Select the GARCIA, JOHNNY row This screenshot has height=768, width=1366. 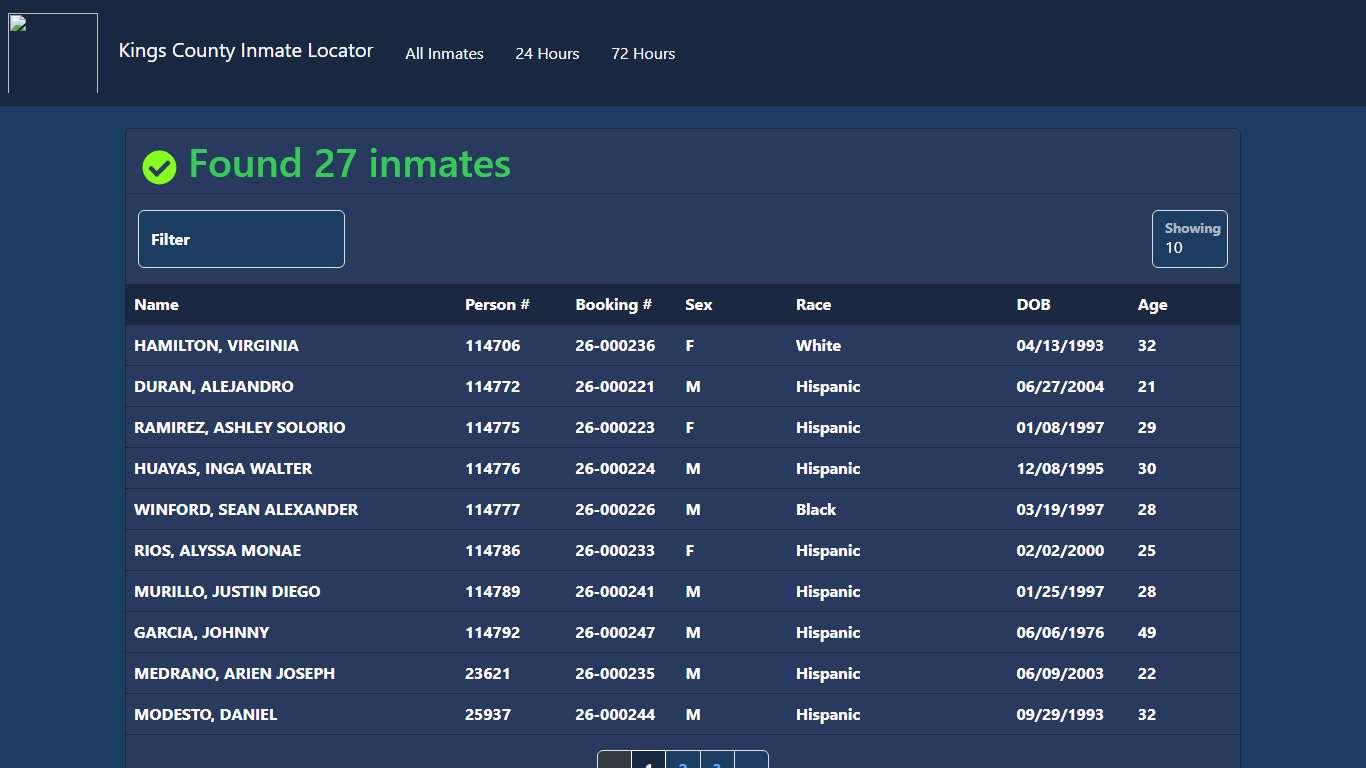coord(201,632)
